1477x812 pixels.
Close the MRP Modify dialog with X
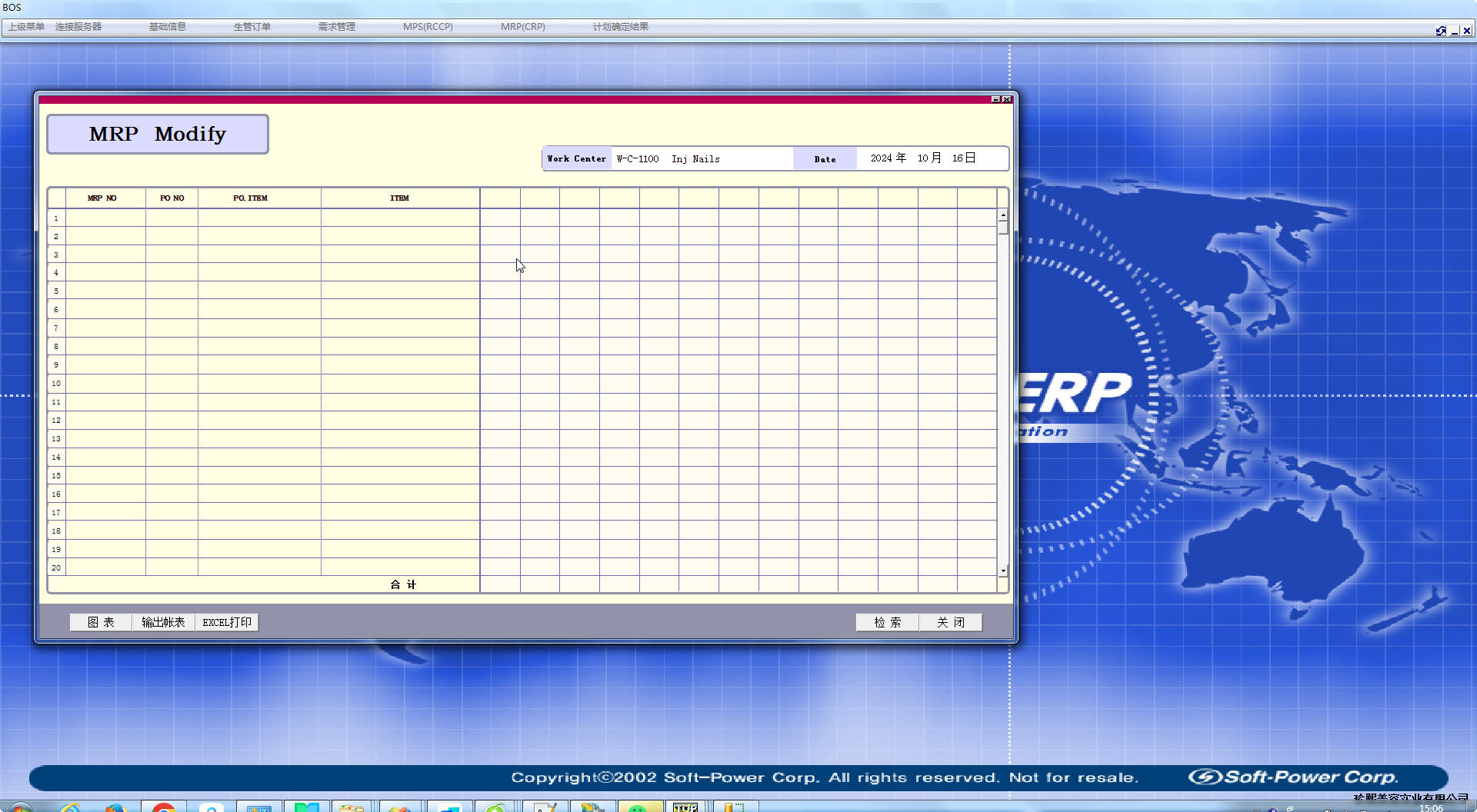click(1006, 99)
